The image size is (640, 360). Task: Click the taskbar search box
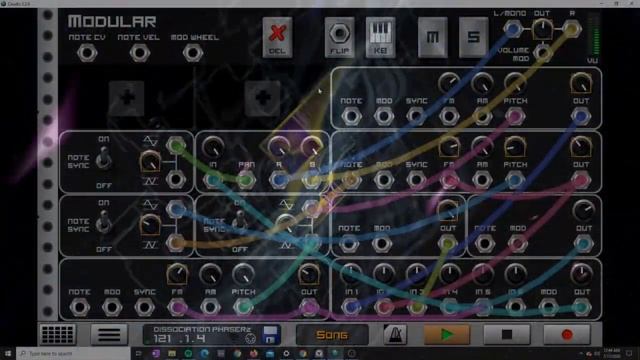[x=73, y=353]
